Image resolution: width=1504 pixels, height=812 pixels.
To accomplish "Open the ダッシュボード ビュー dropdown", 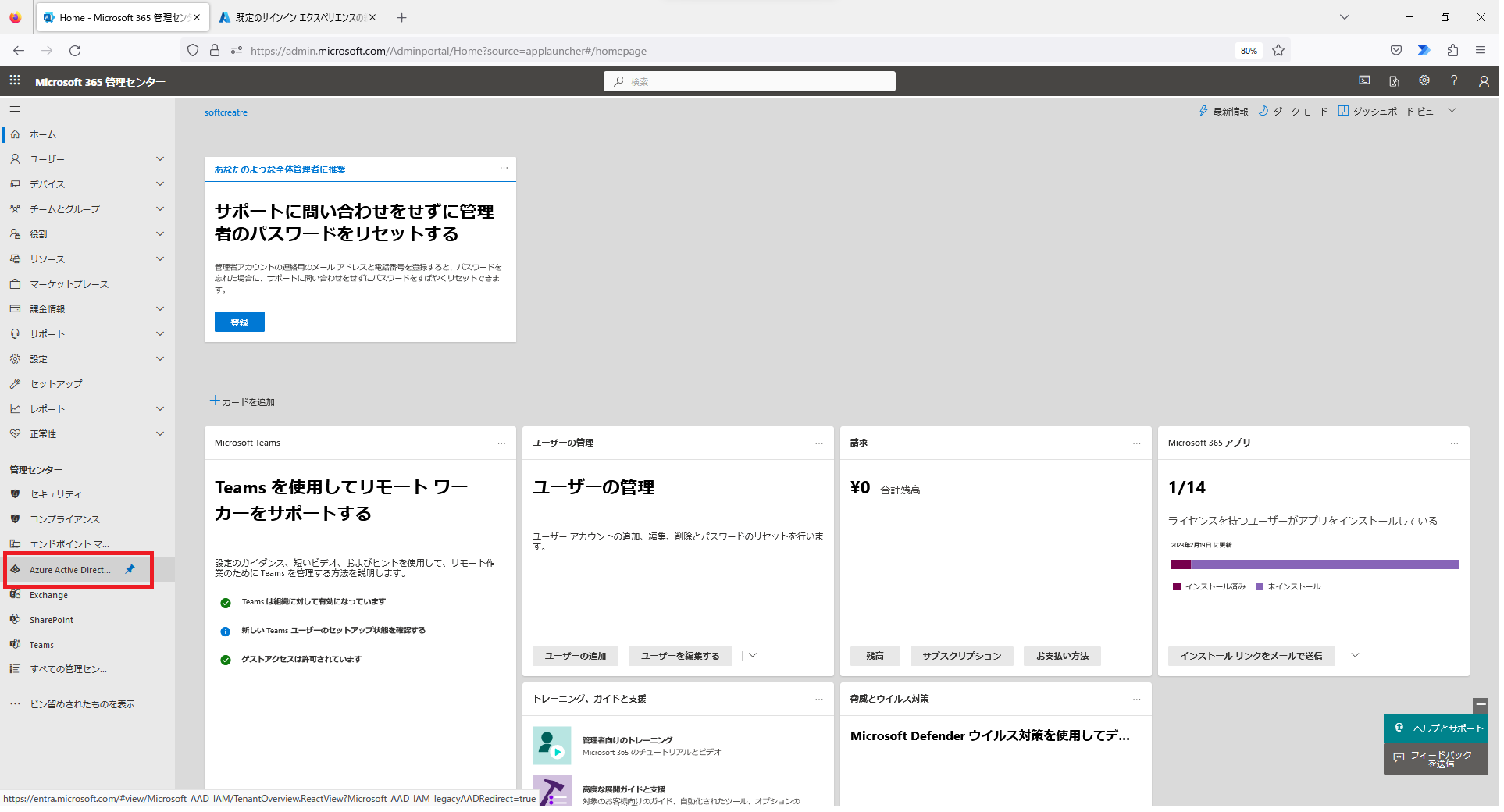I will pos(1397,112).
